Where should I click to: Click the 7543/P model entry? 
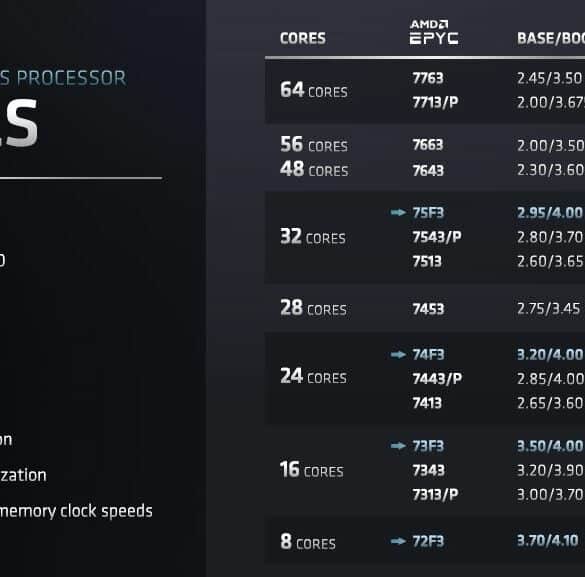click(437, 237)
